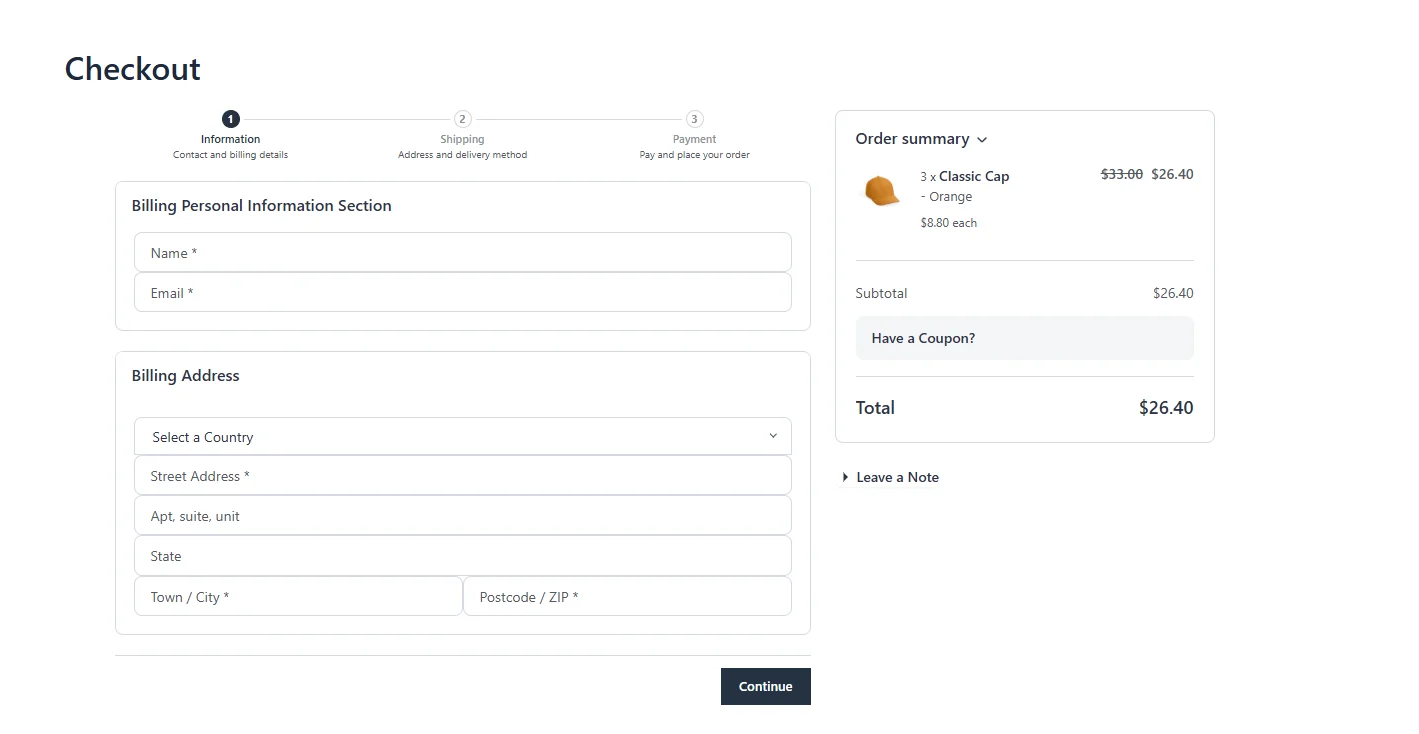
Task: Click the Subtotal label
Action: tap(882, 293)
